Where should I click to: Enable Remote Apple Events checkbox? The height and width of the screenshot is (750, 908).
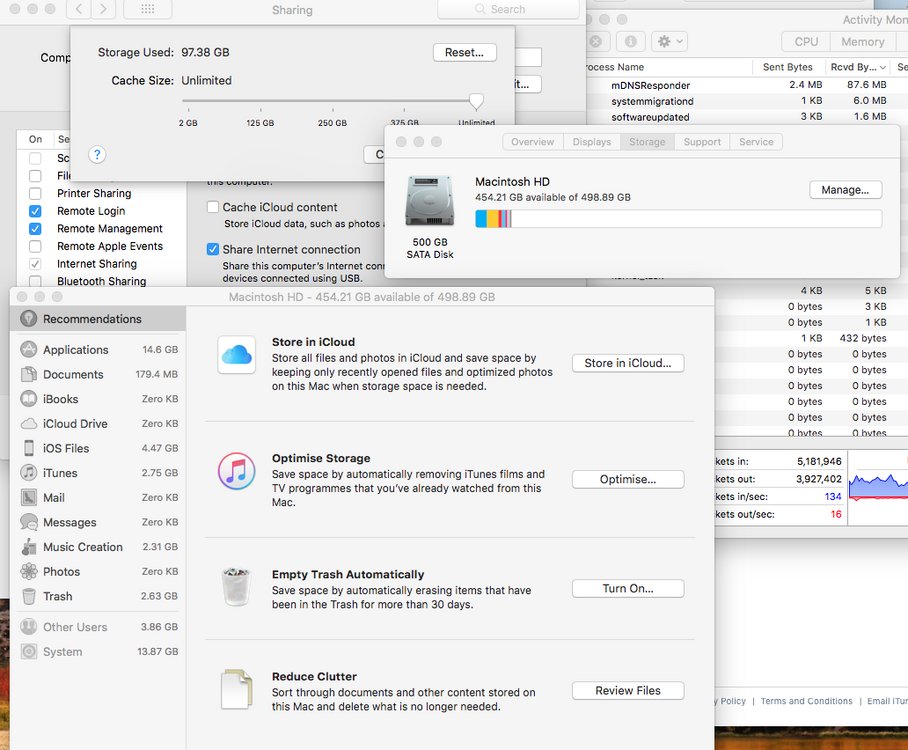(x=35, y=246)
